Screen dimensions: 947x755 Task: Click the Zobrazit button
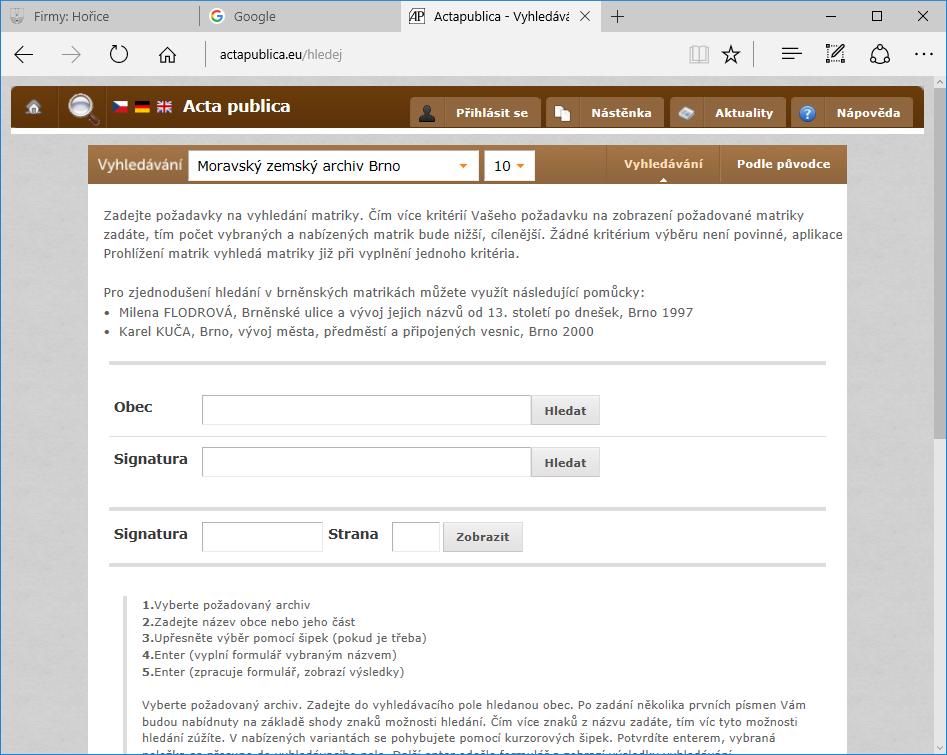point(483,536)
